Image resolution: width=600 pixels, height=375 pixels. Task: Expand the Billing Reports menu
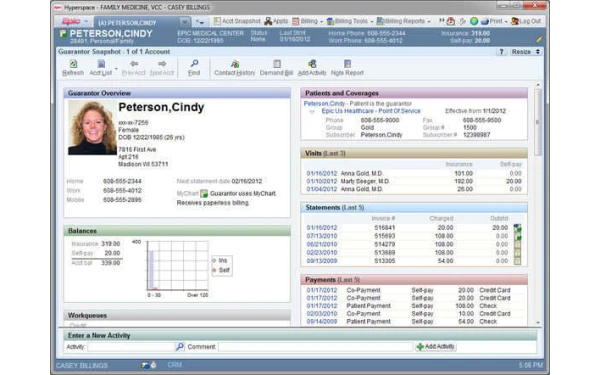click(x=403, y=21)
